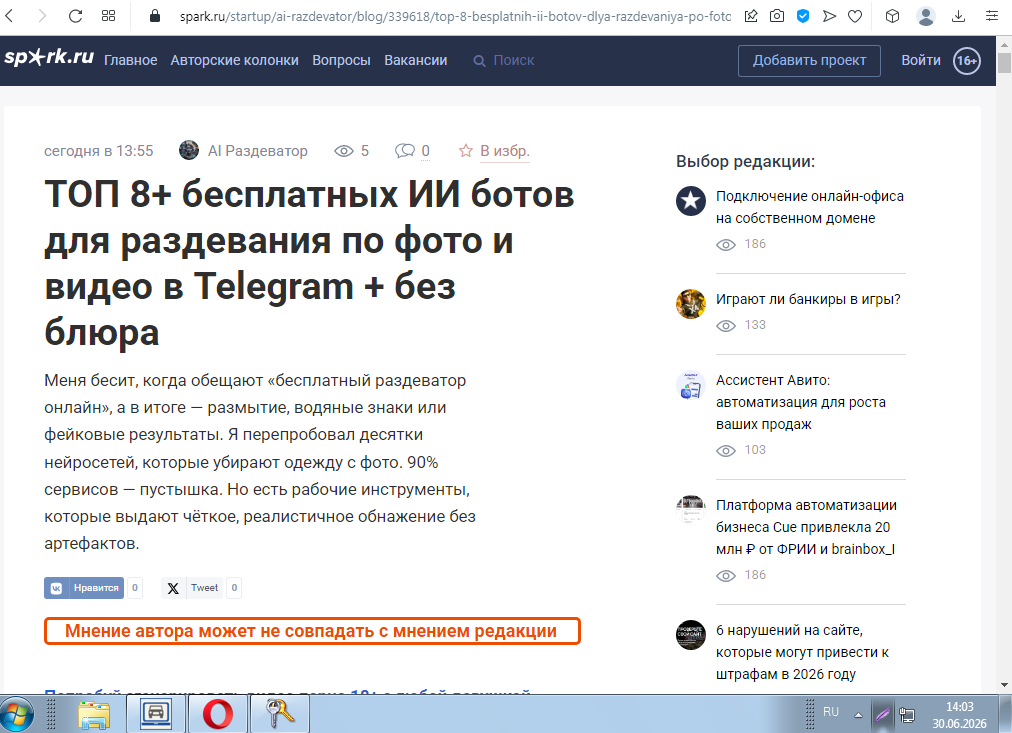
Task: Open File Explorer from the taskbar
Action: [94, 715]
